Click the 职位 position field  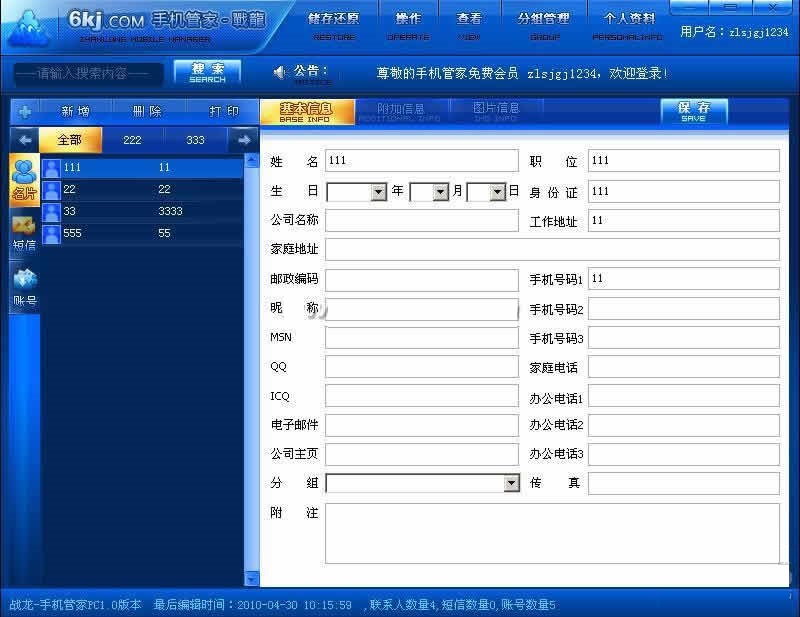pos(684,161)
